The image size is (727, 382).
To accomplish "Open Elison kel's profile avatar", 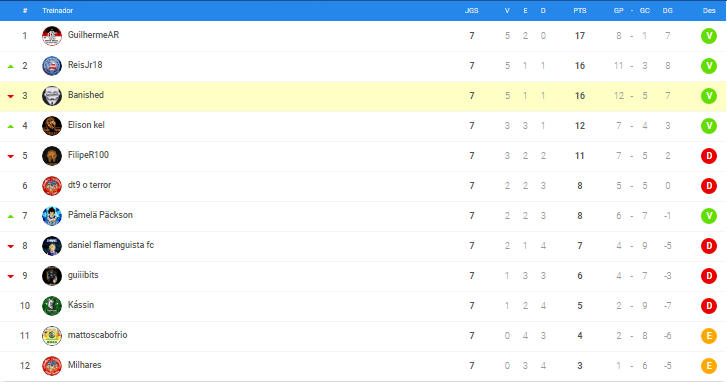I will (x=52, y=126).
